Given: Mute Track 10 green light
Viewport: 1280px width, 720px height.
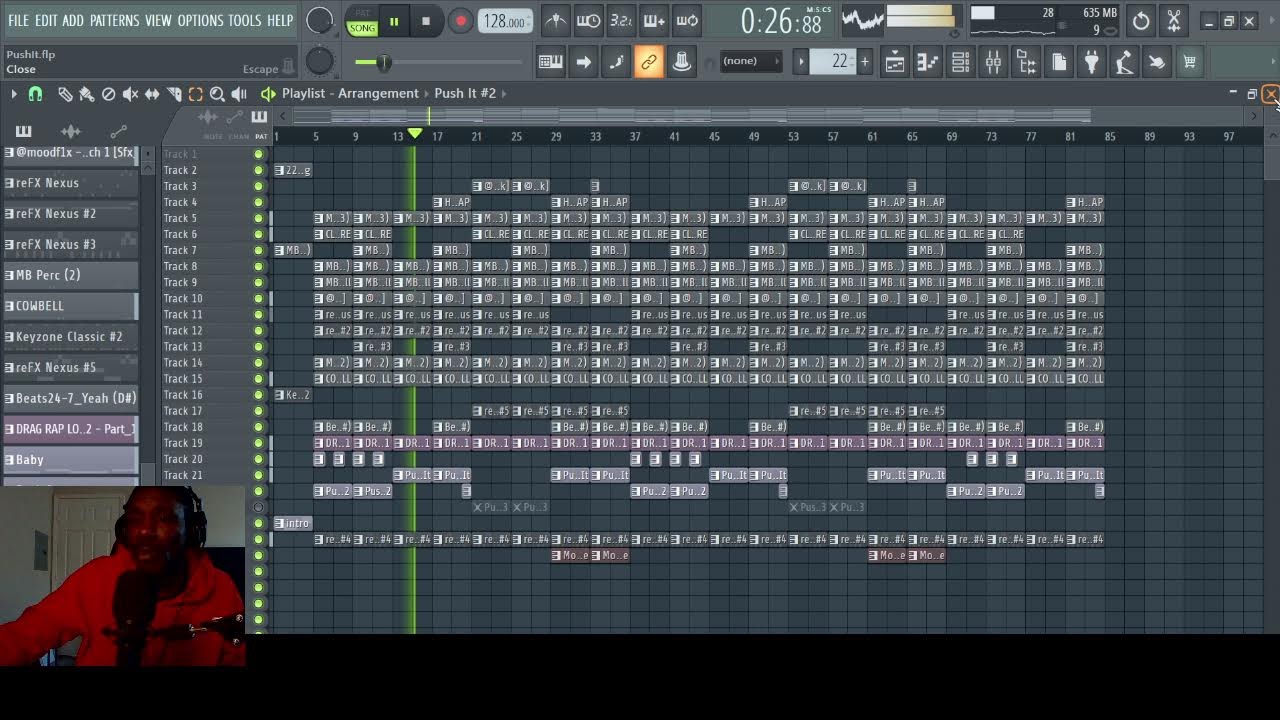Looking at the screenshot, I should coord(259,298).
